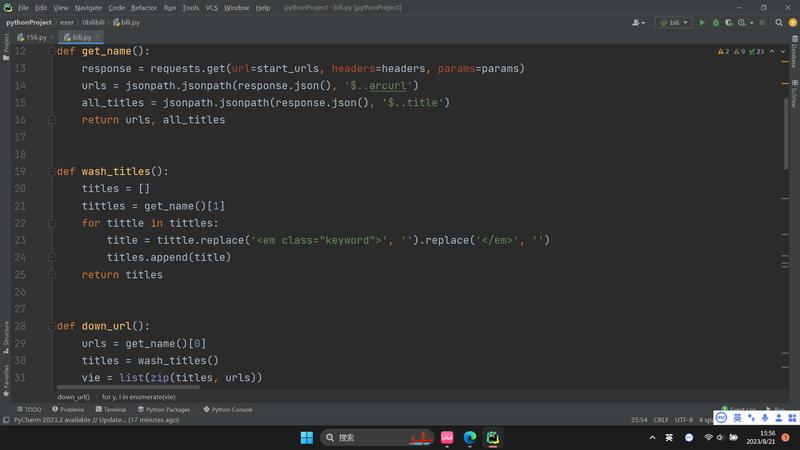
Task: Run bili with coverage
Action: [x=729, y=22]
